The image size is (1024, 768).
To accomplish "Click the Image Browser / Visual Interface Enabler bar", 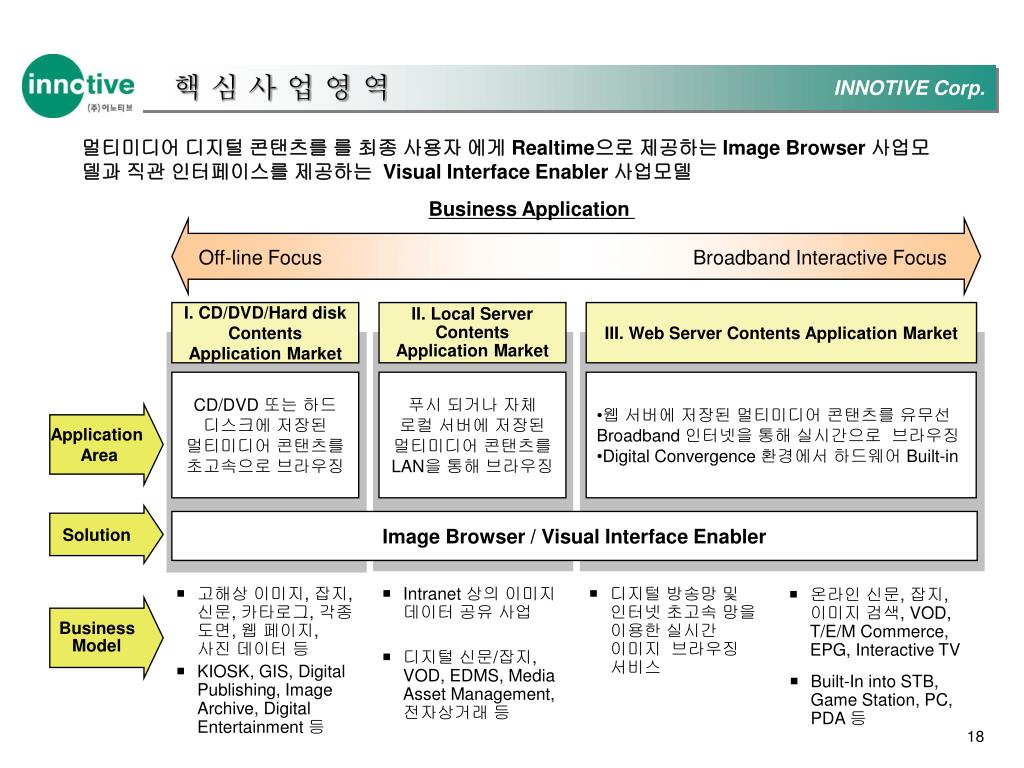I will coord(574,536).
